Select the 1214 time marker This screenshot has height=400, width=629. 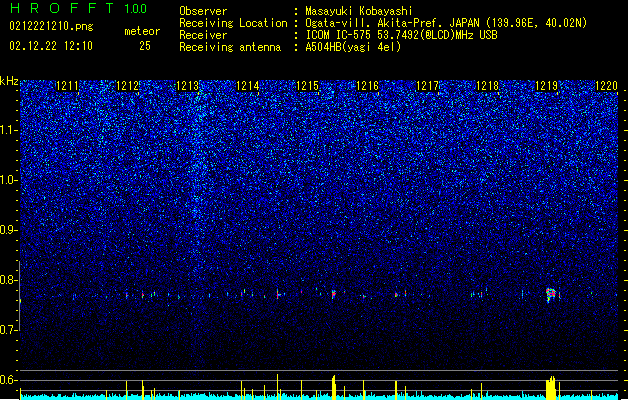pyautogui.click(x=248, y=86)
